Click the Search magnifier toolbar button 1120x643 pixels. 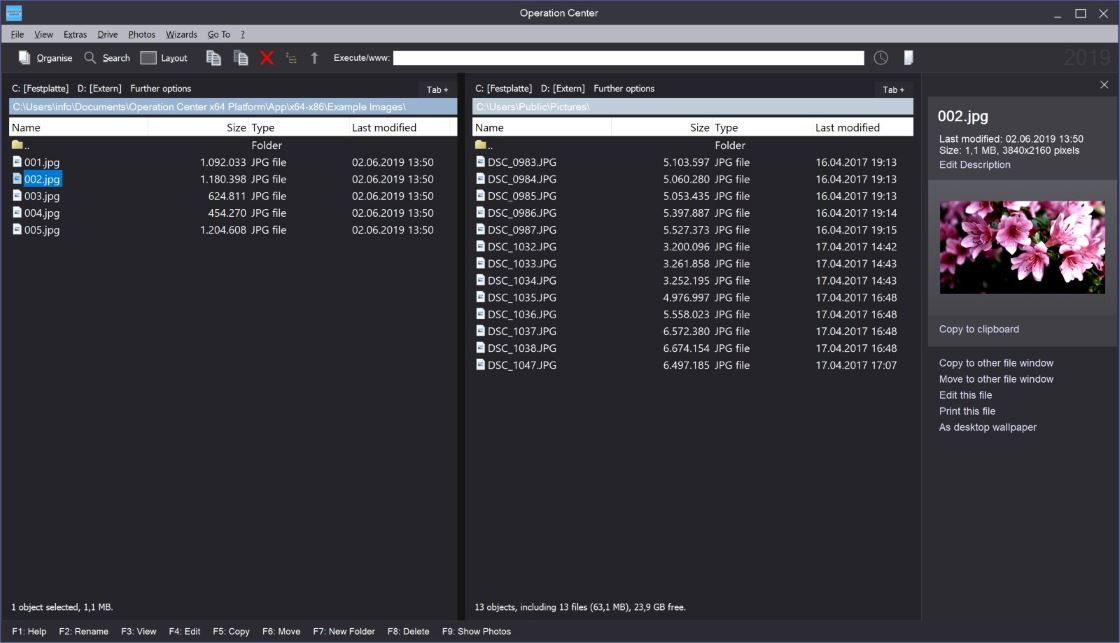click(x=107, y=58)
